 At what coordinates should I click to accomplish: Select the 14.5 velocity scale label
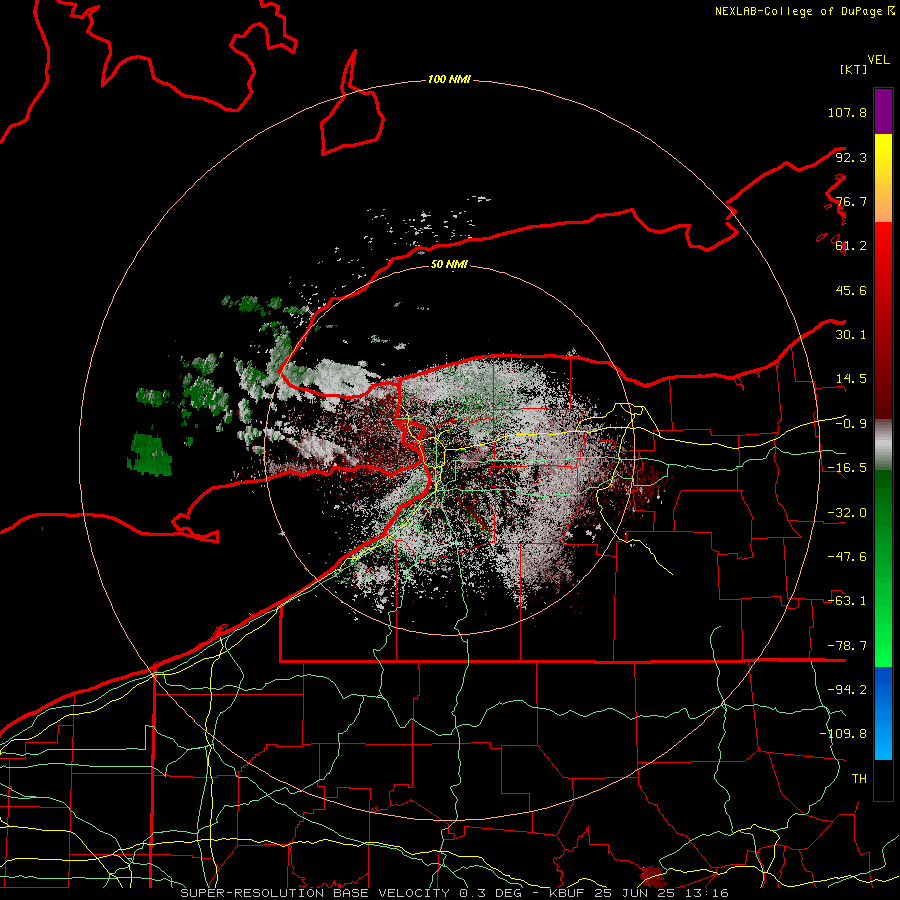[851, 379]
